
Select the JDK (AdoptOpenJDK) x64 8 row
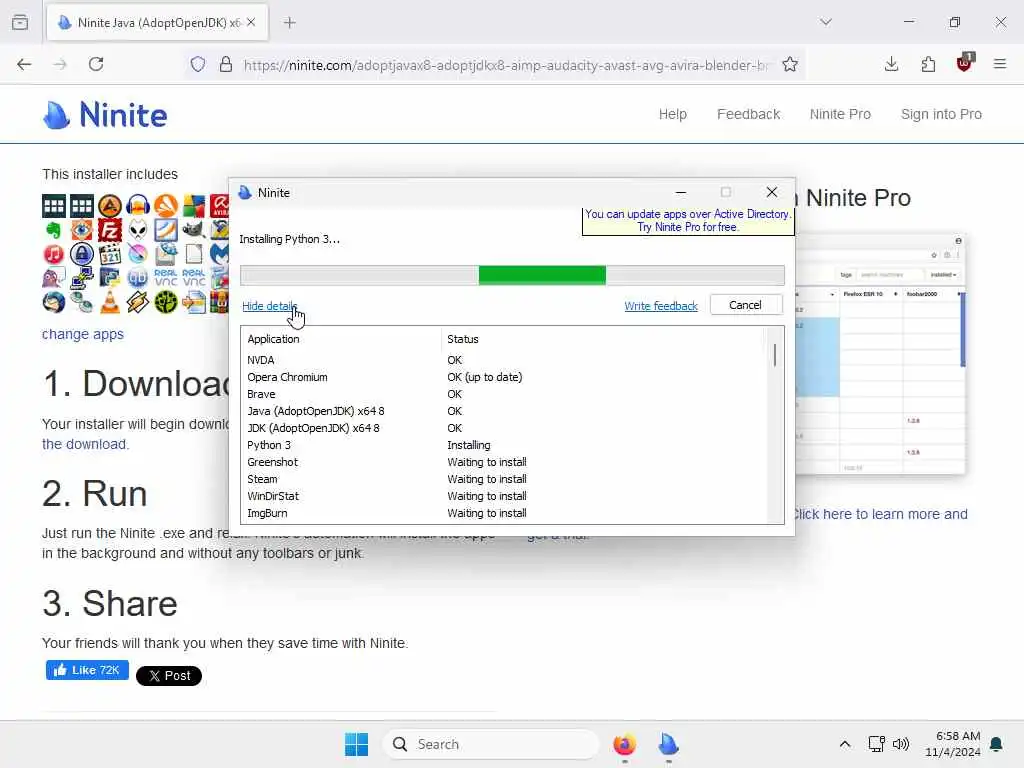coord(503,428)
